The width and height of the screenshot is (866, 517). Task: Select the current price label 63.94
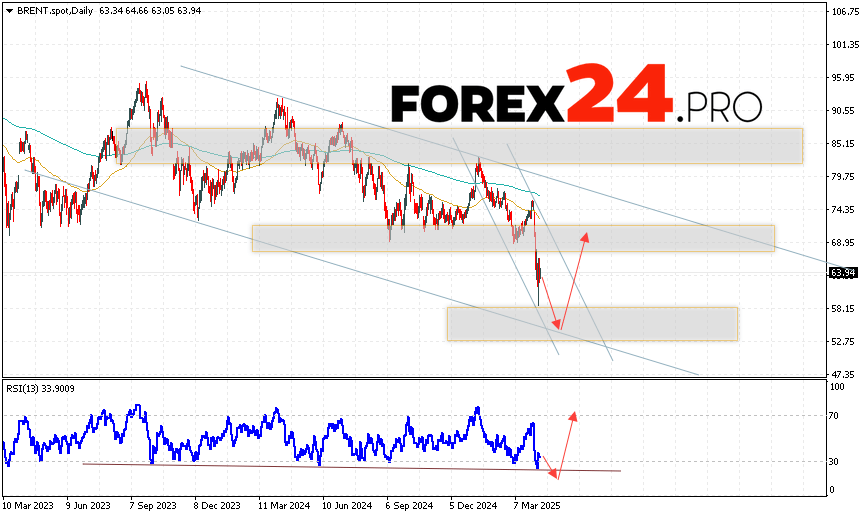[x=842, y=272]
